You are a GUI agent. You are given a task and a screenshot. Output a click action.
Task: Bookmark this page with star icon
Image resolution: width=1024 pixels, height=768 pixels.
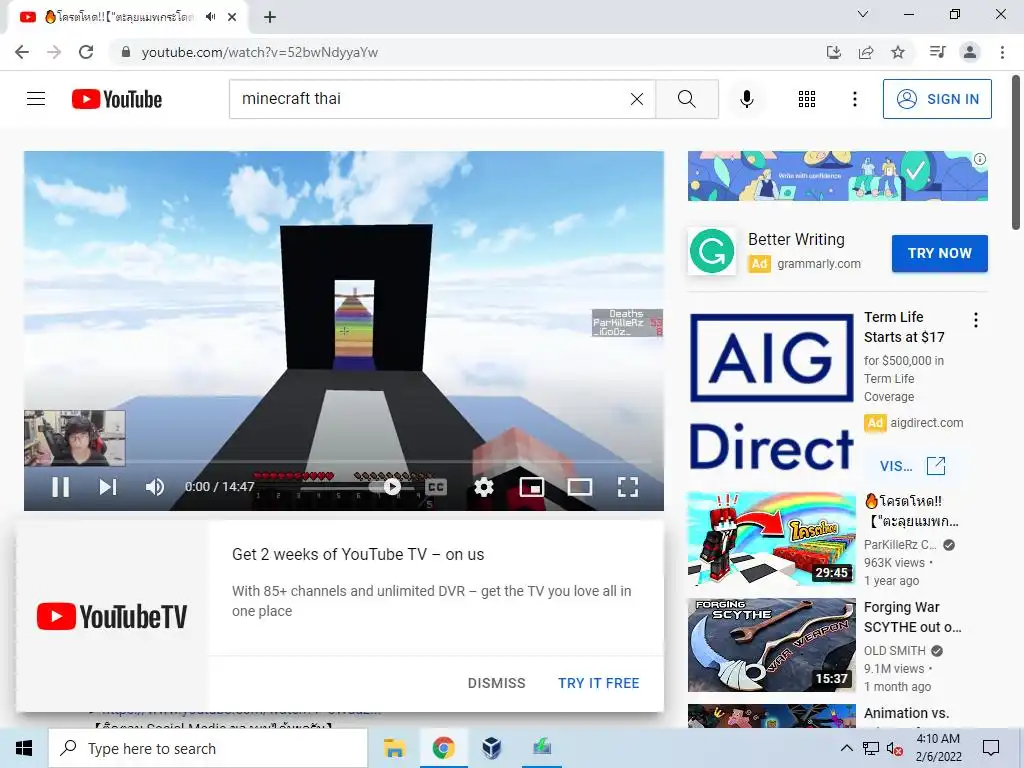tap(898, 52)
